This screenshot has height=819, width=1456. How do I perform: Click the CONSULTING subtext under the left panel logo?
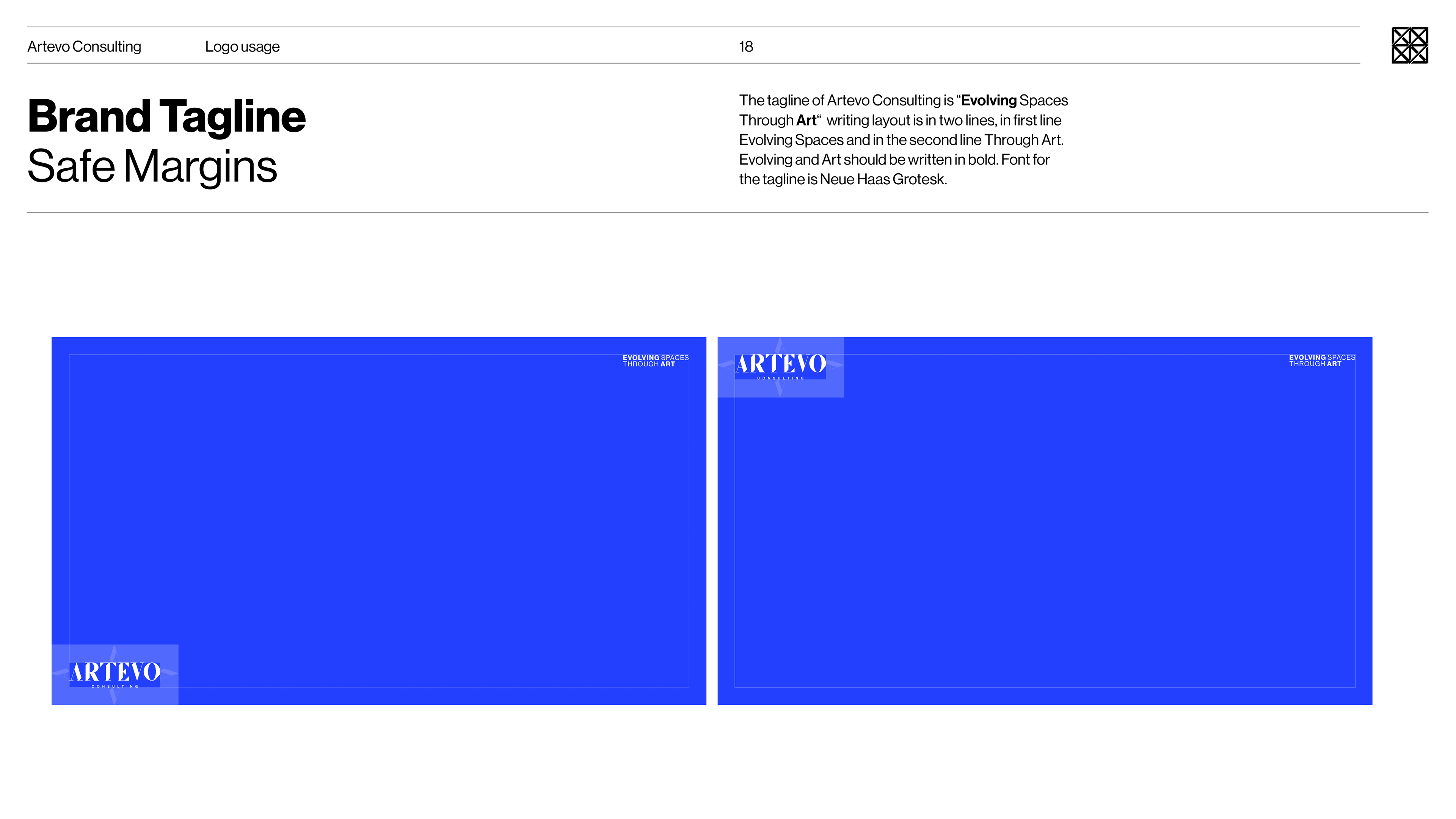click(115, 686)
